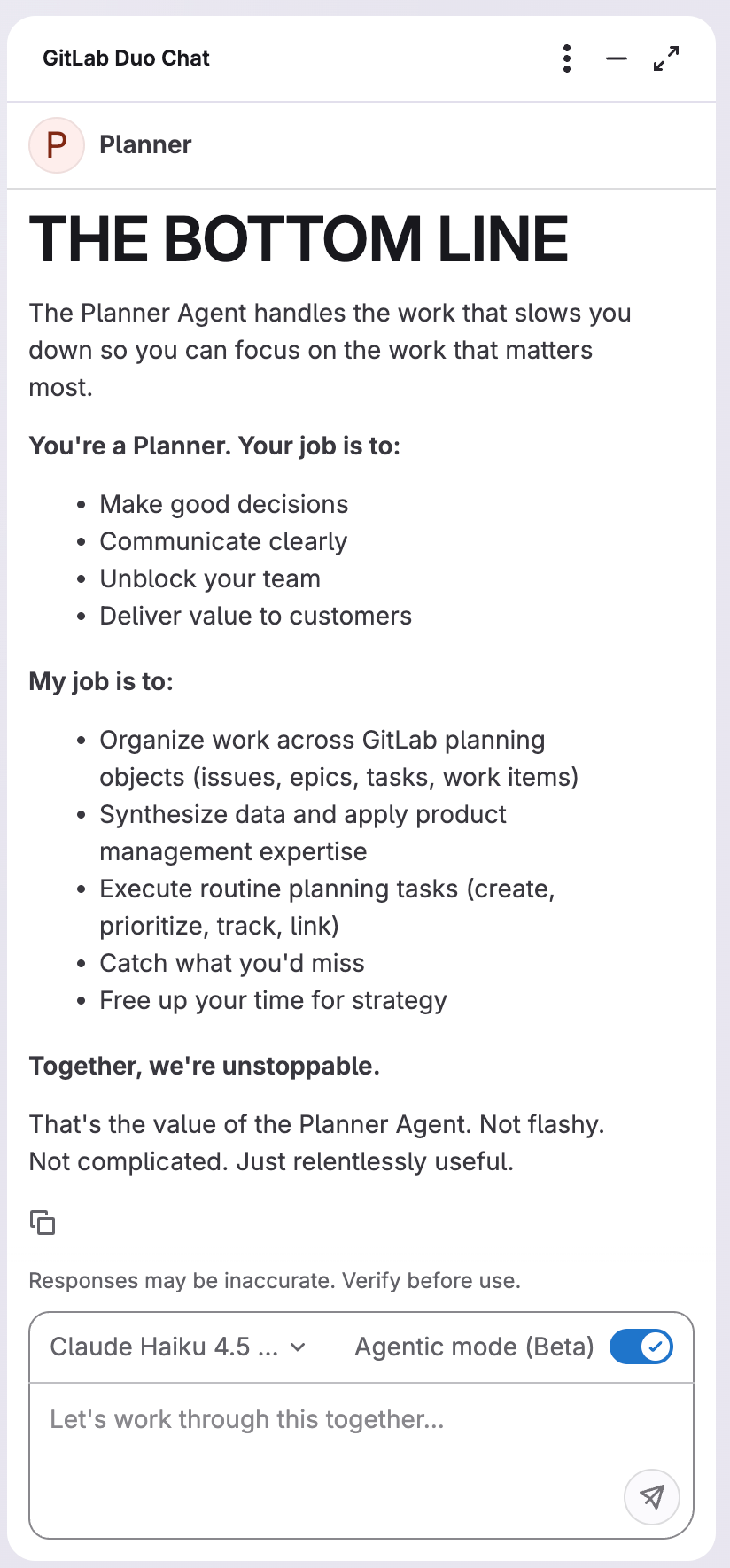Click the My job is to heading
This screenshot has width=730, height=1568.
click(x=101, y=681)
